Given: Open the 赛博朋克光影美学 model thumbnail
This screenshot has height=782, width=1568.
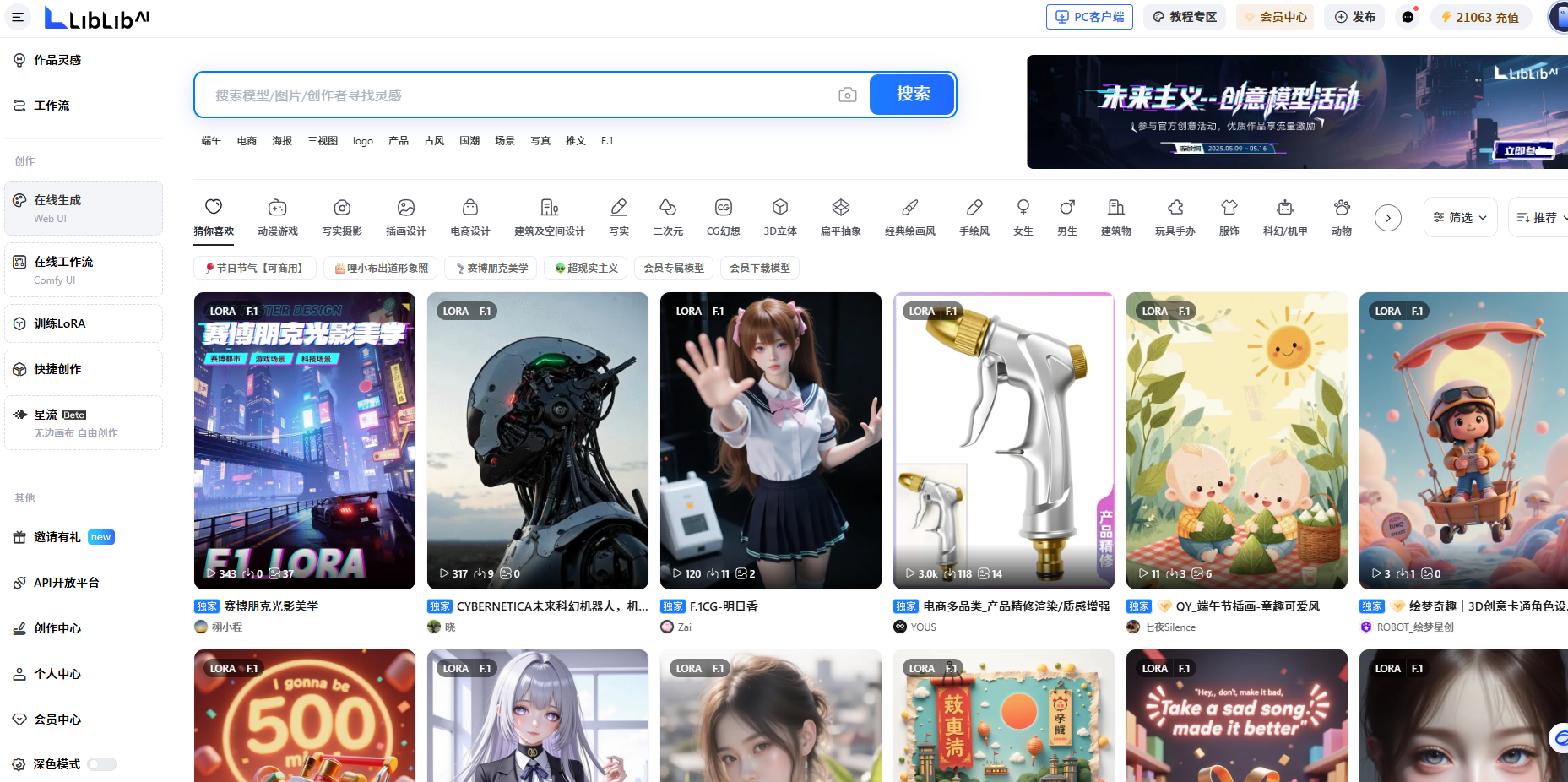Looking at the screenshot, I should tap(305, 441).
